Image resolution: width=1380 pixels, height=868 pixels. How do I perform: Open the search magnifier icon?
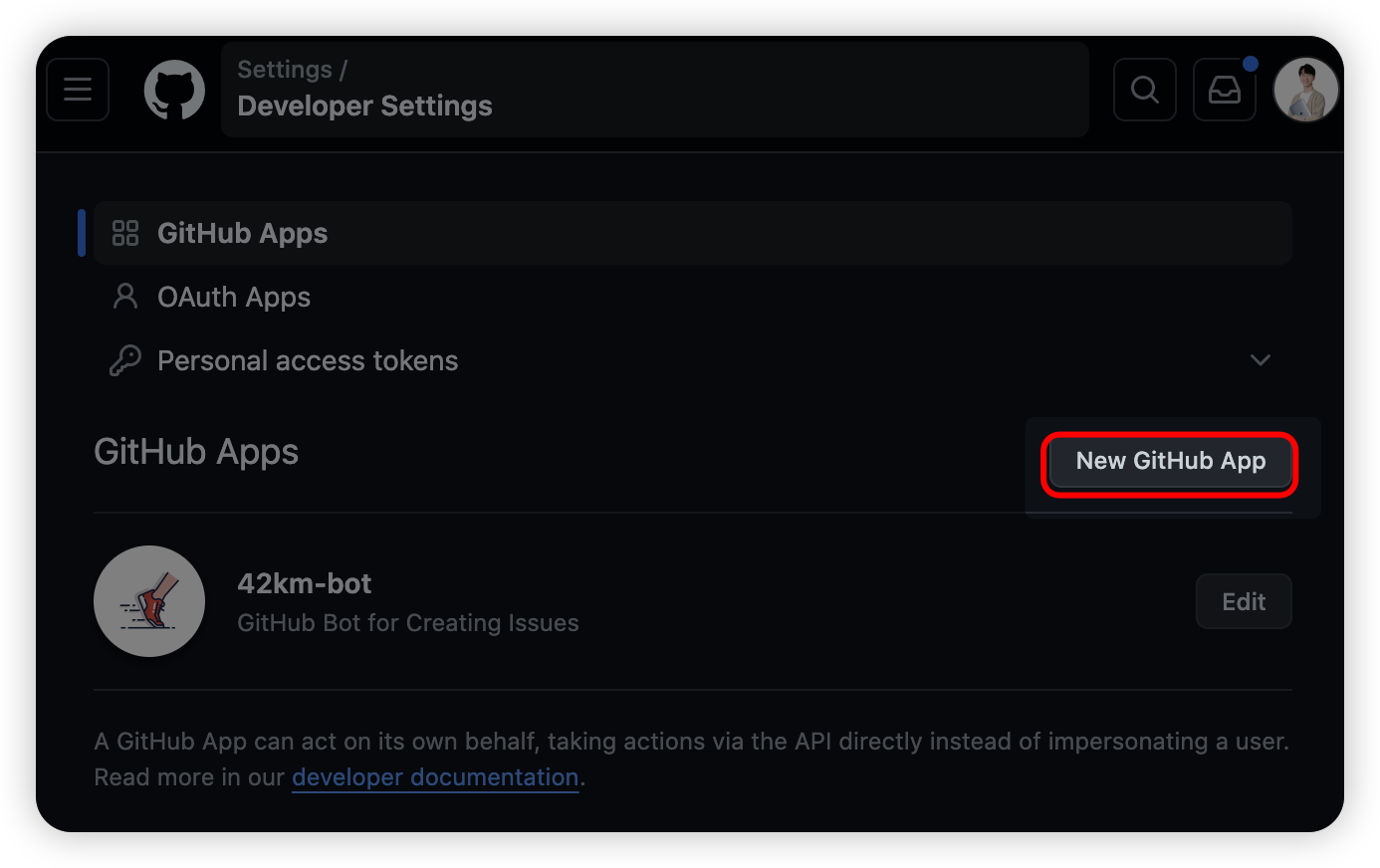1145,90
